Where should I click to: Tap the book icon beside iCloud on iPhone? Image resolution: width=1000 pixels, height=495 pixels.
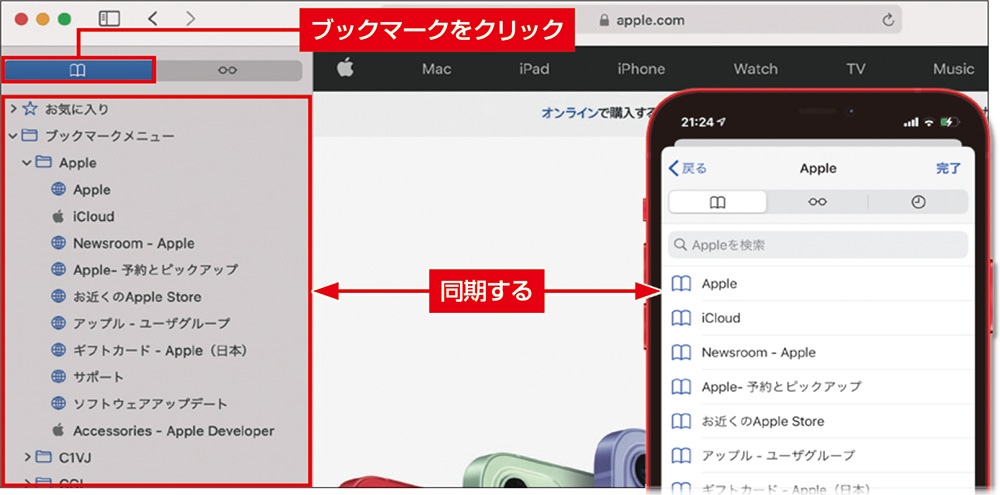(681, 318)
